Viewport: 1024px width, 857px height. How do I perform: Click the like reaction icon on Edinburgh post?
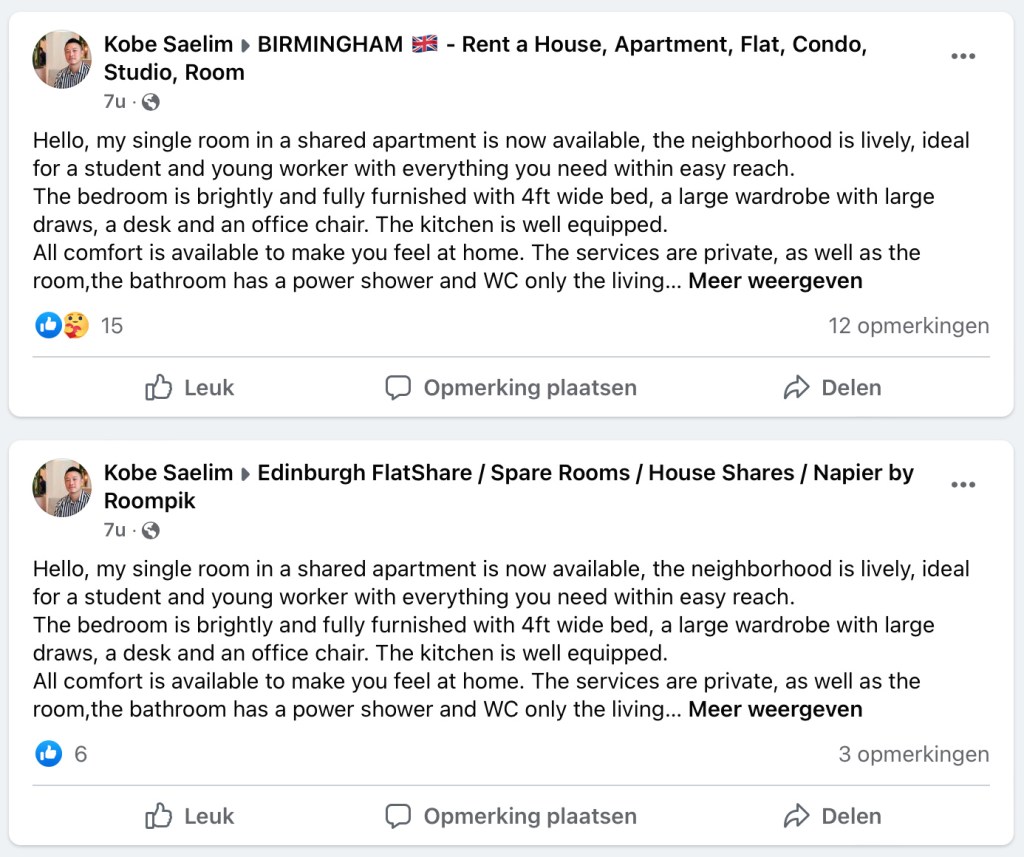(48, 754)
